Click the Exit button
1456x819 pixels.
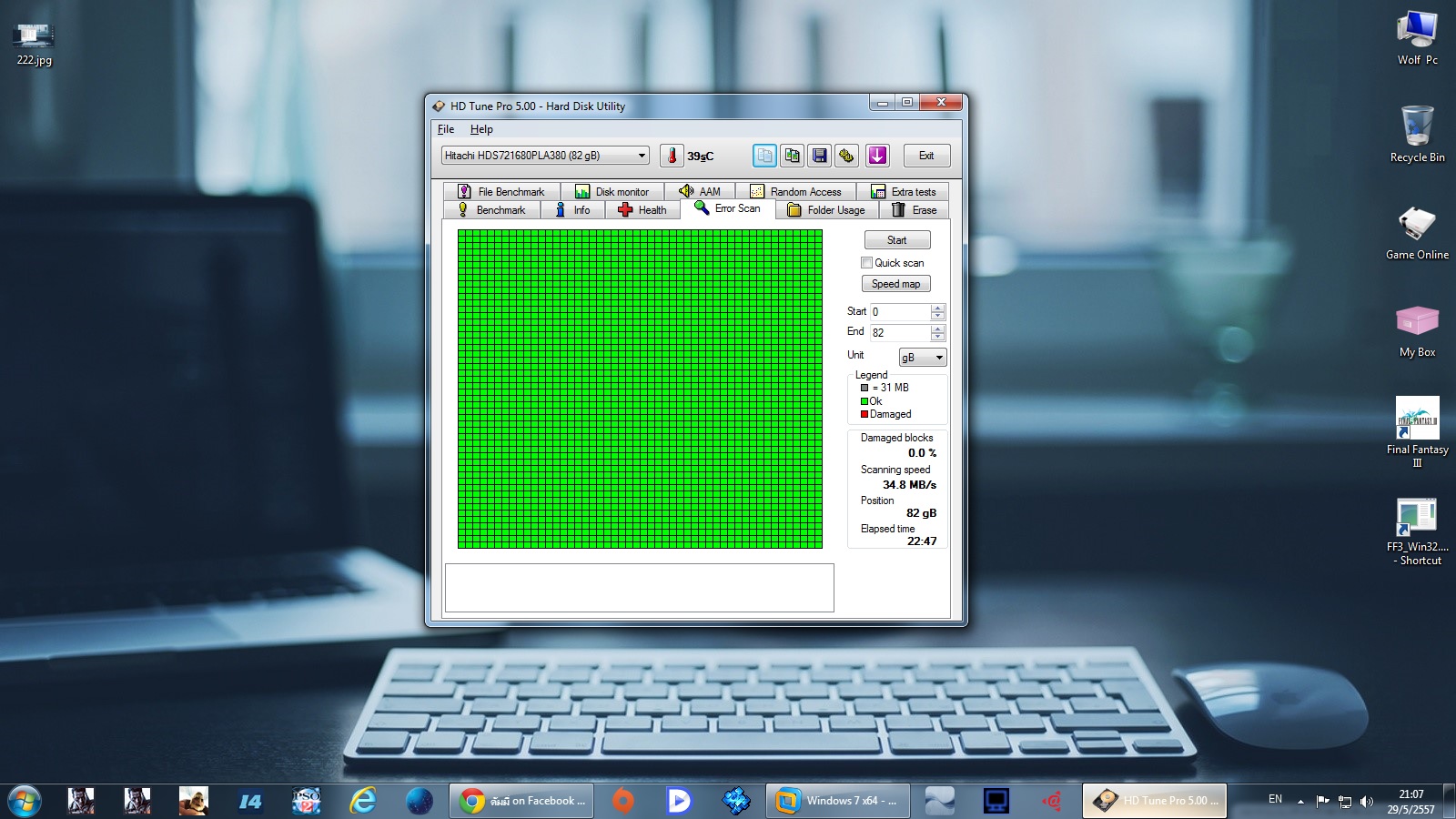(x=926, y=156)
